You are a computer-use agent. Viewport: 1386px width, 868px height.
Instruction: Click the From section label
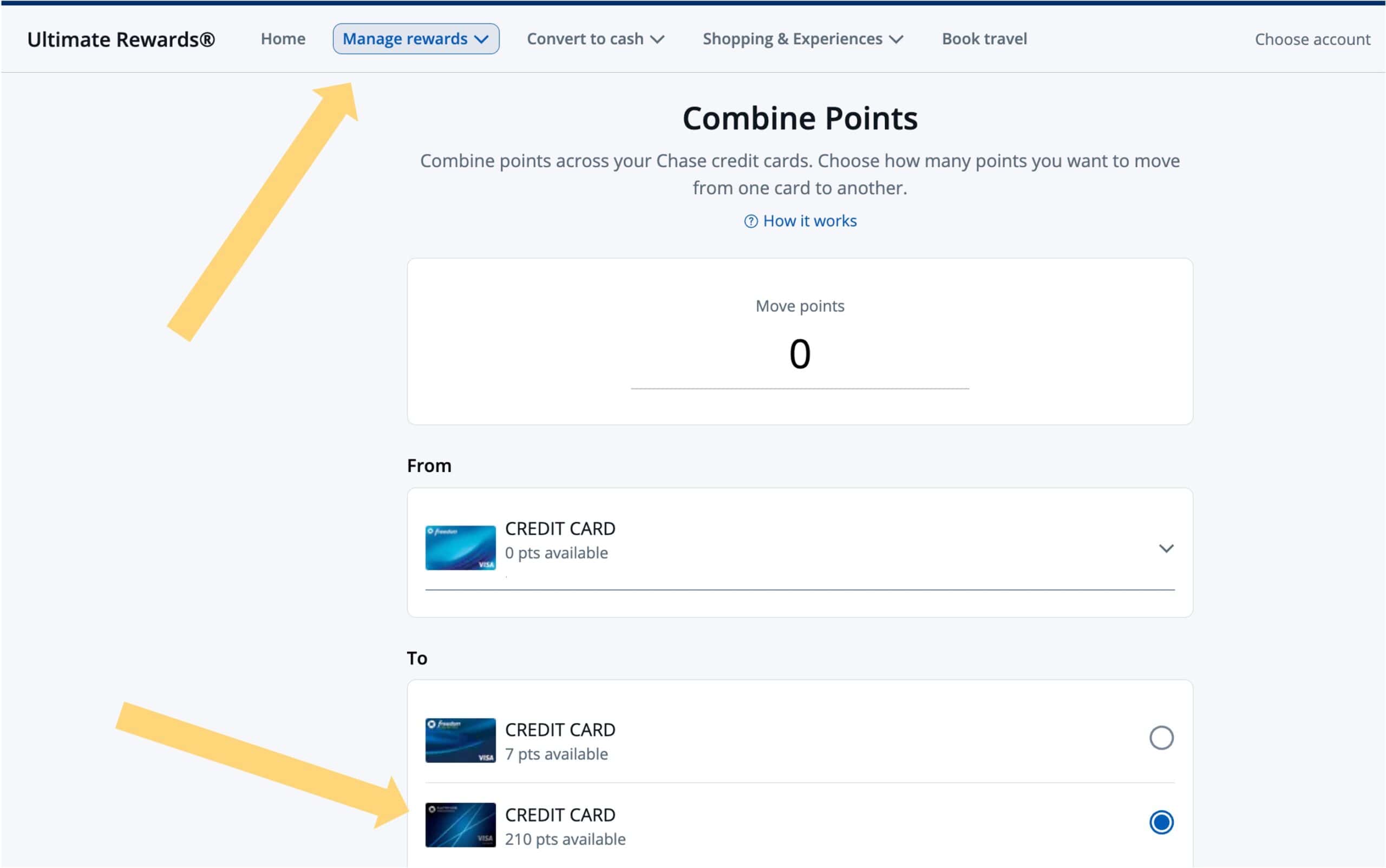pos(429,465)
